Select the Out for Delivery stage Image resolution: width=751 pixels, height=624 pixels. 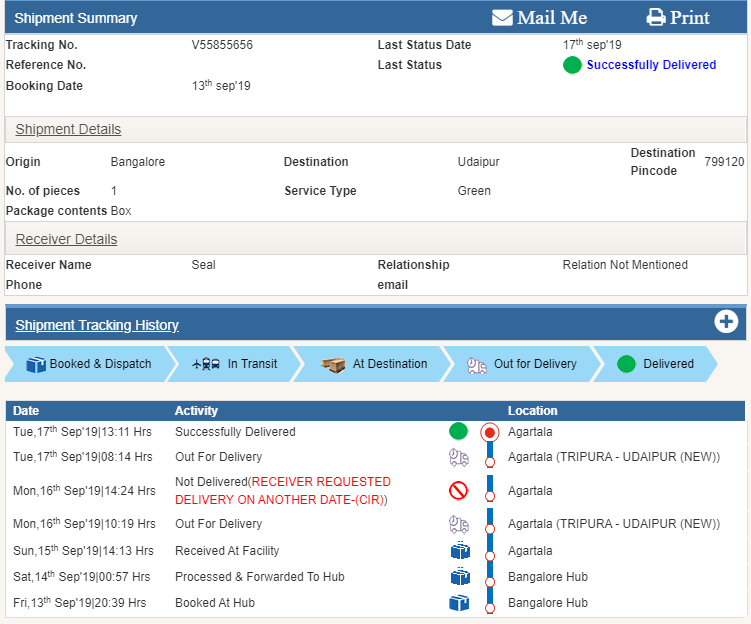[x=521, y=364]
